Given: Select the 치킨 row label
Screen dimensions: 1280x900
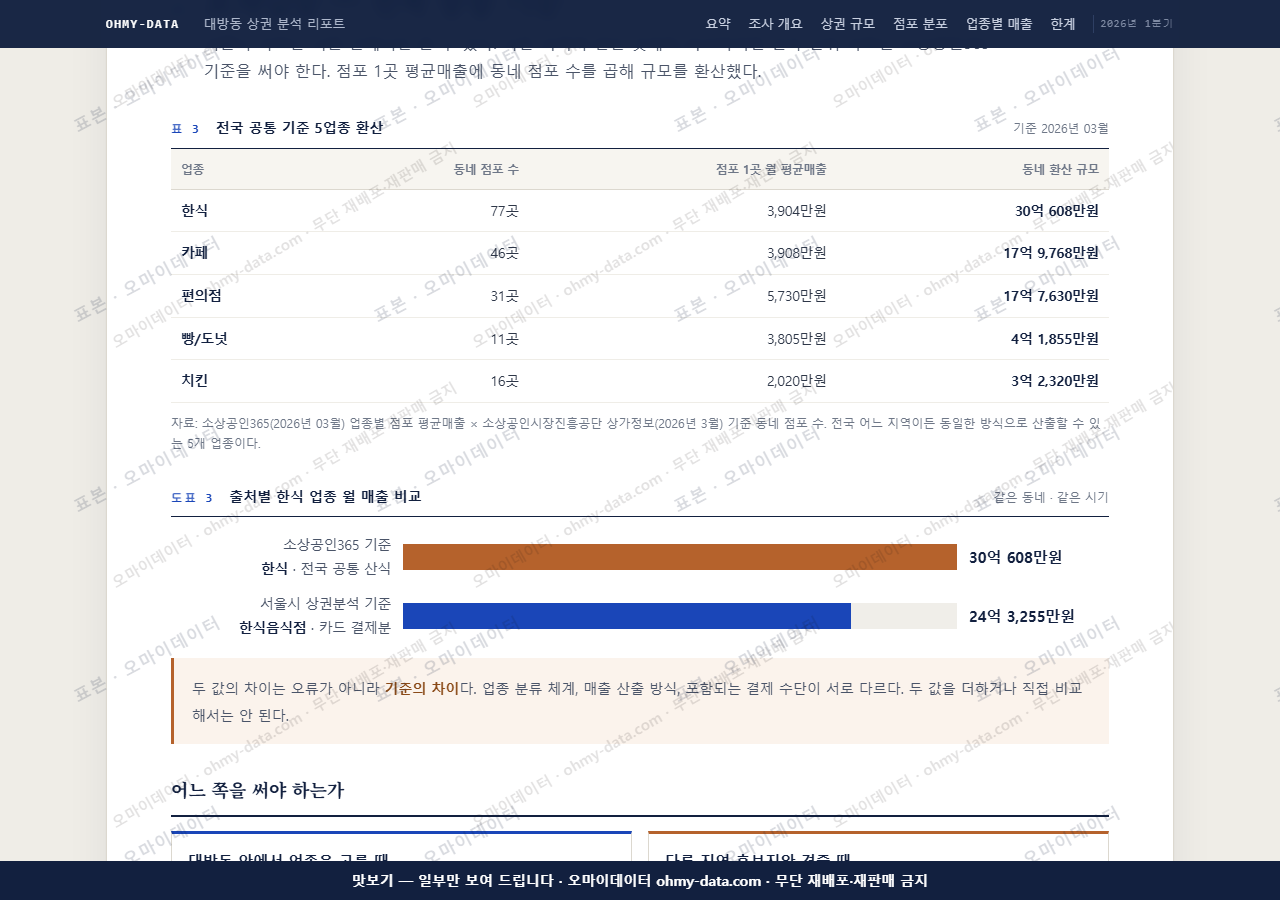Looking at the screenshot, I should (x=195, y=381).
